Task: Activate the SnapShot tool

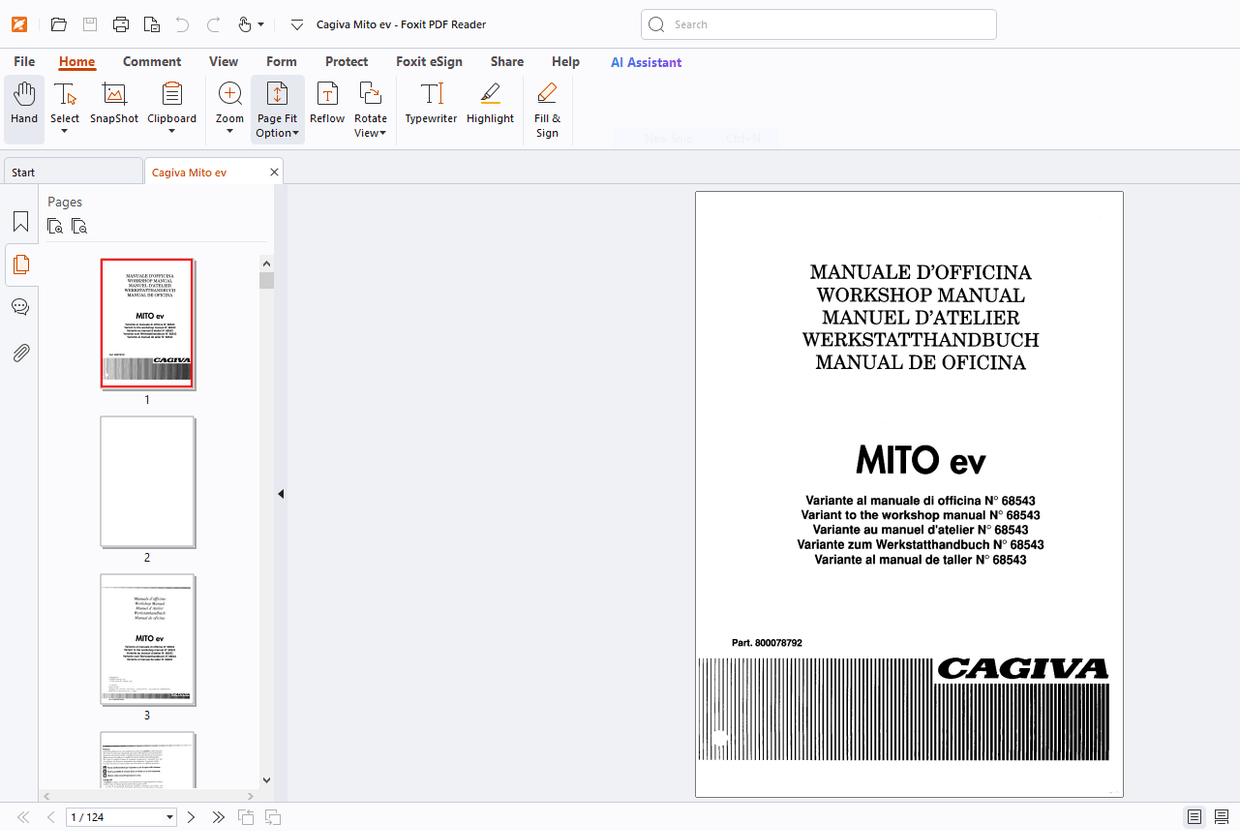Action: coord(113,105)
